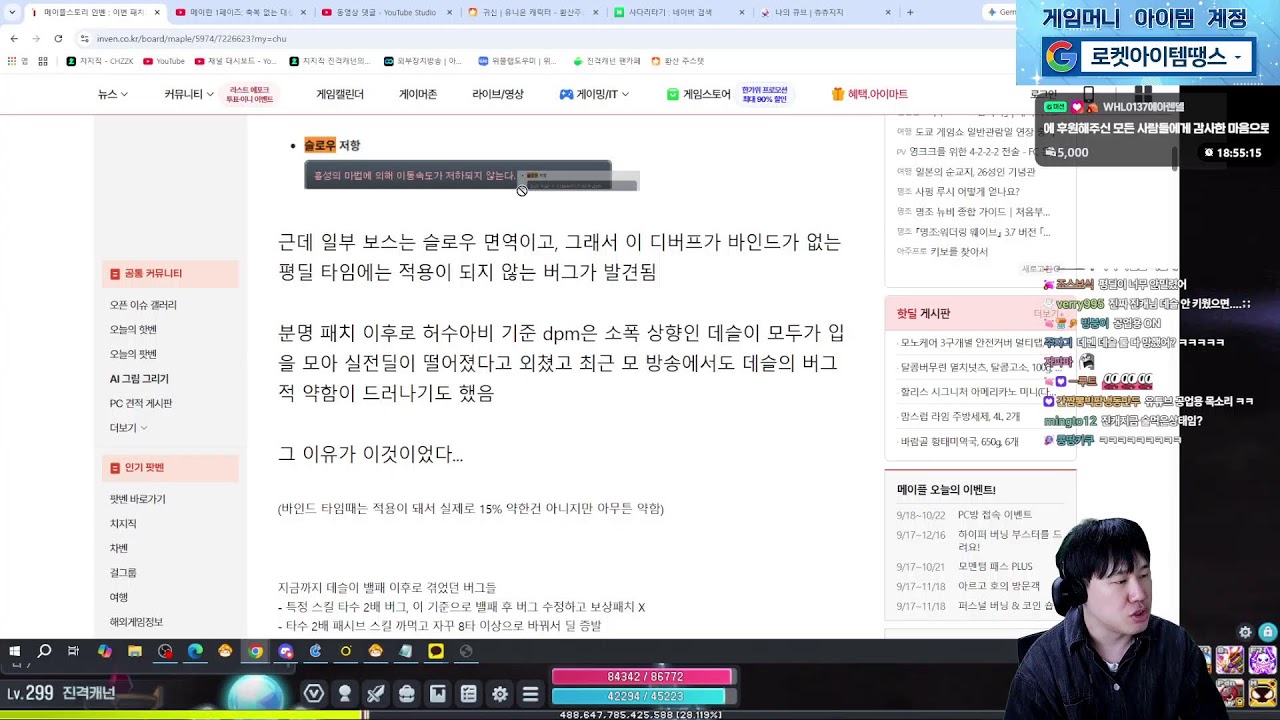Click the 치지직 - CHZZK bookmark
This screenshot has height=720, width=1280.
[99, 61]
